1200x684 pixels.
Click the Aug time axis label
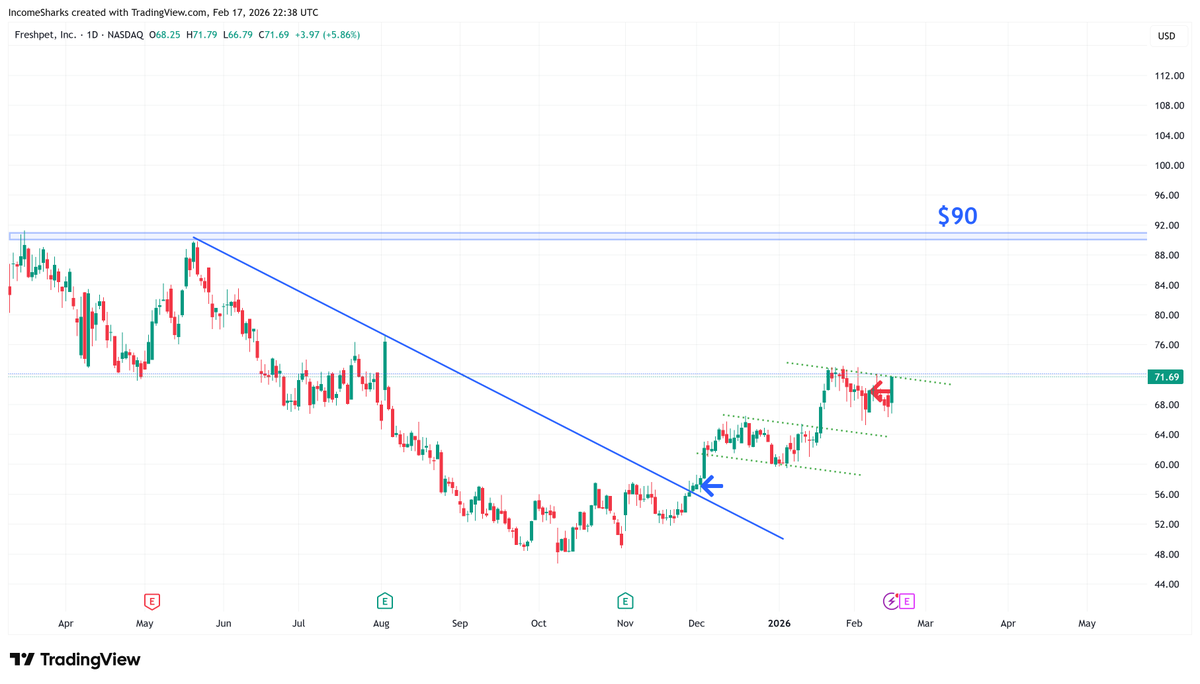381,624
